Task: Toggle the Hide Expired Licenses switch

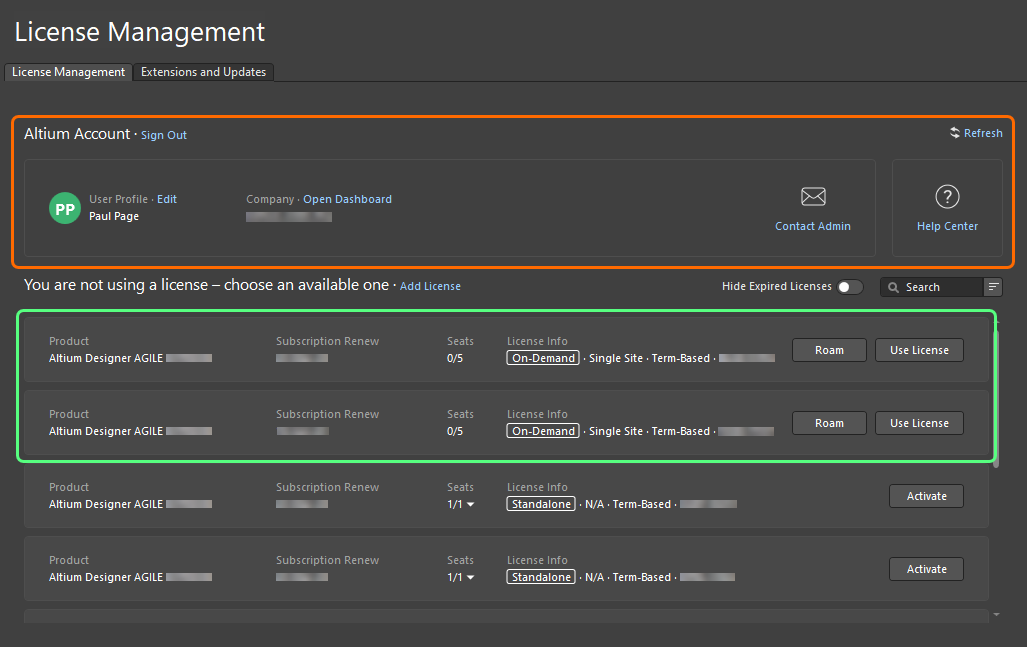Action: (x=851, y=286)
